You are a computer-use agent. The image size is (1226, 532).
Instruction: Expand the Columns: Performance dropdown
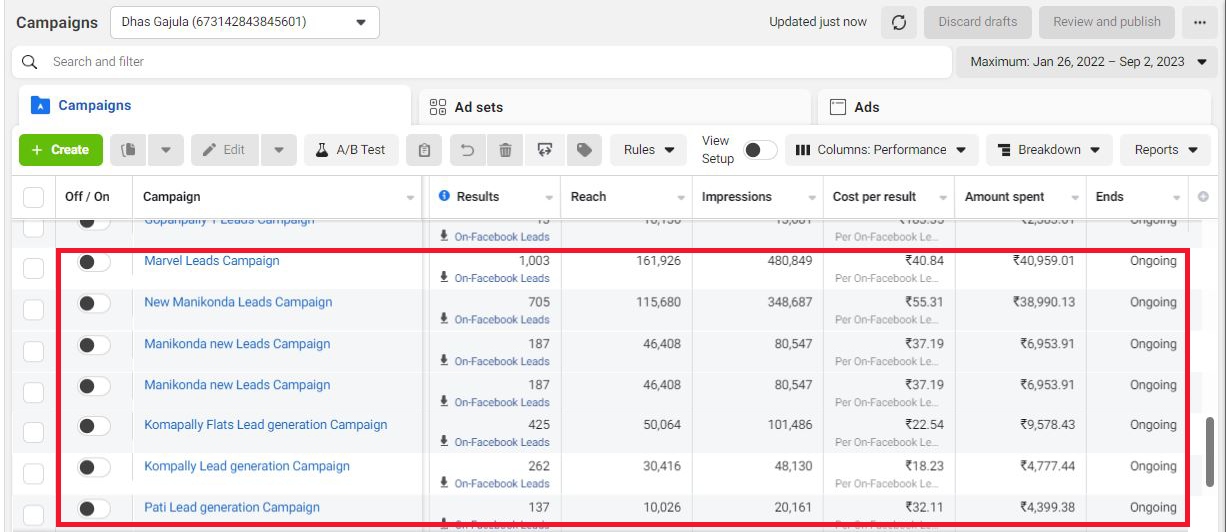point(881,150)
